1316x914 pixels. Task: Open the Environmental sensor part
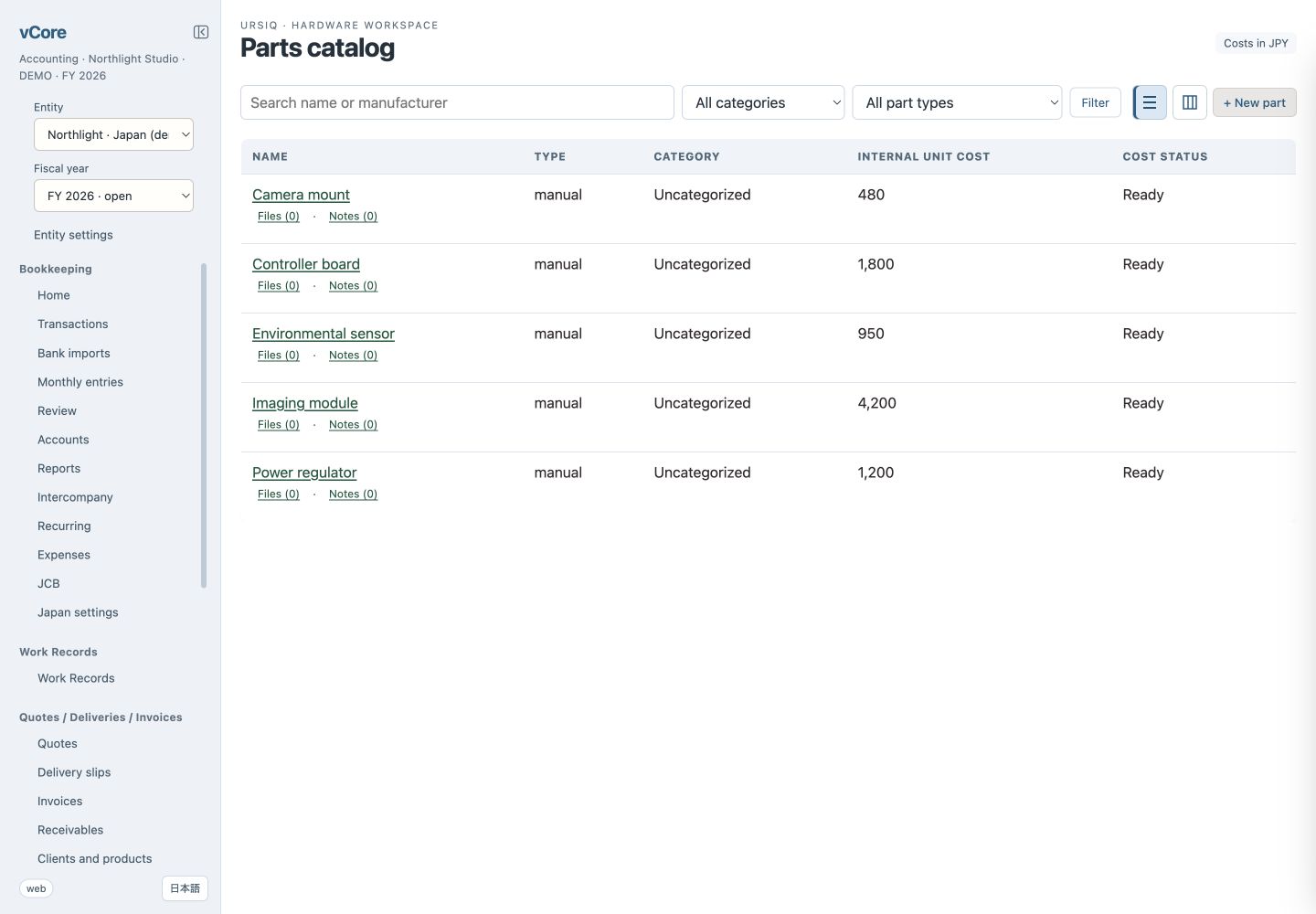point(324,334)
